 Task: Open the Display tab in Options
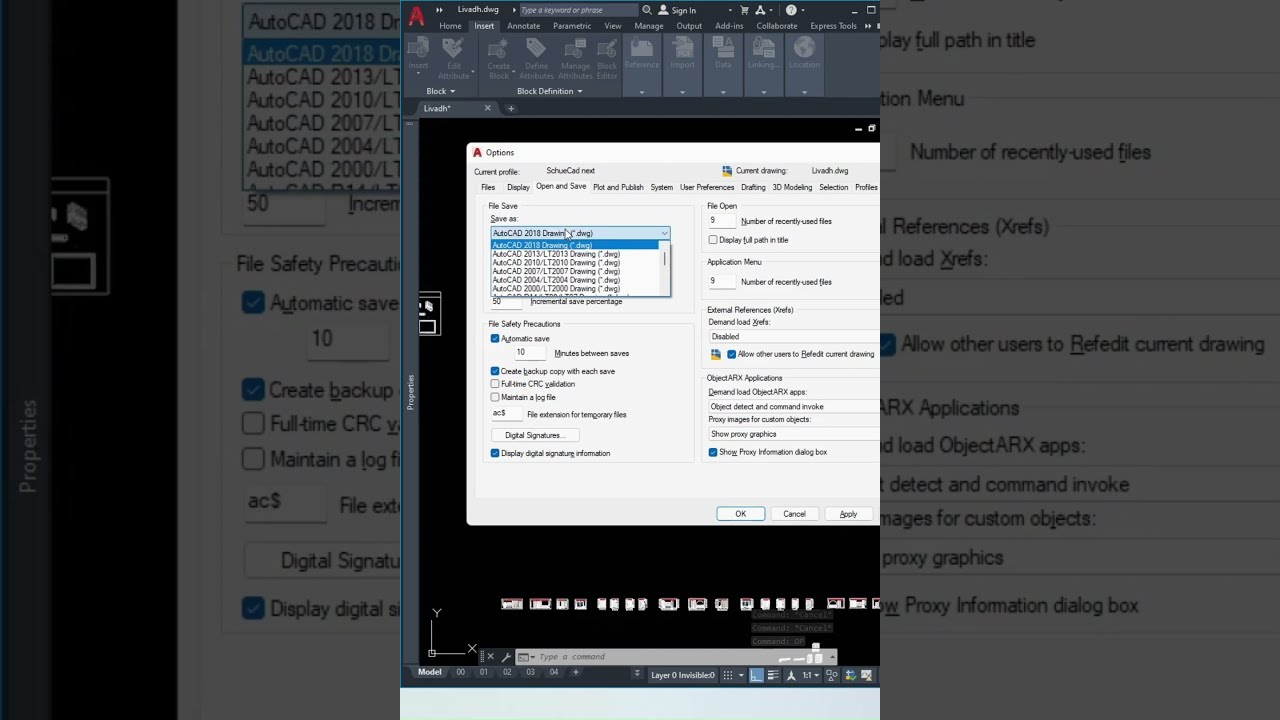pyautogui.click(x=518, y=187)
